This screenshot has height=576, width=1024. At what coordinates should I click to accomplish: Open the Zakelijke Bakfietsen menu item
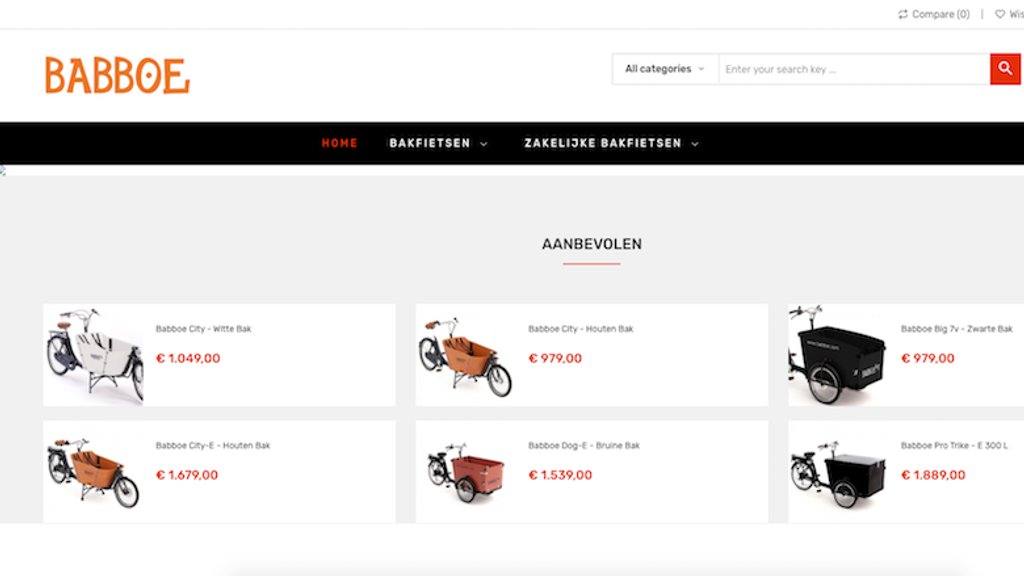point(603,143)
